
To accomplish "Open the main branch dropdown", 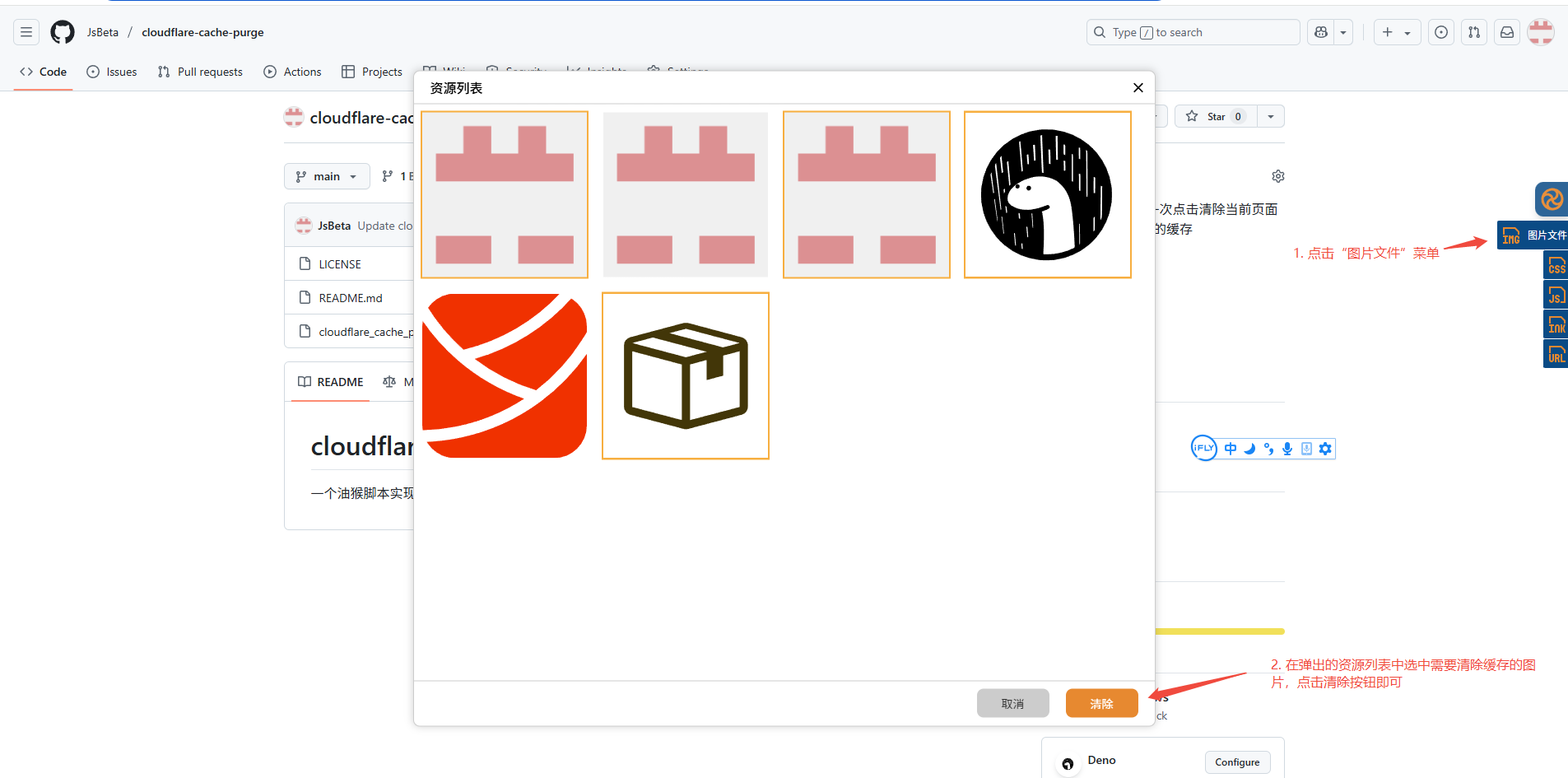I will (x=327, y=176).
